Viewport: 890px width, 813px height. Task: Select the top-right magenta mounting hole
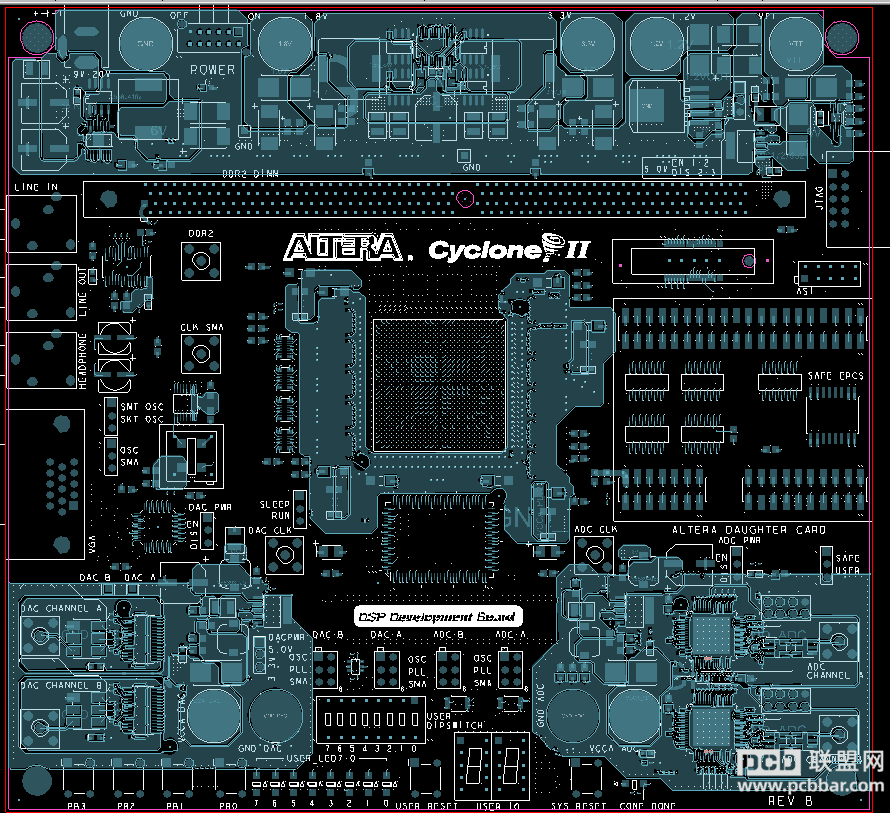pos(842,37)
